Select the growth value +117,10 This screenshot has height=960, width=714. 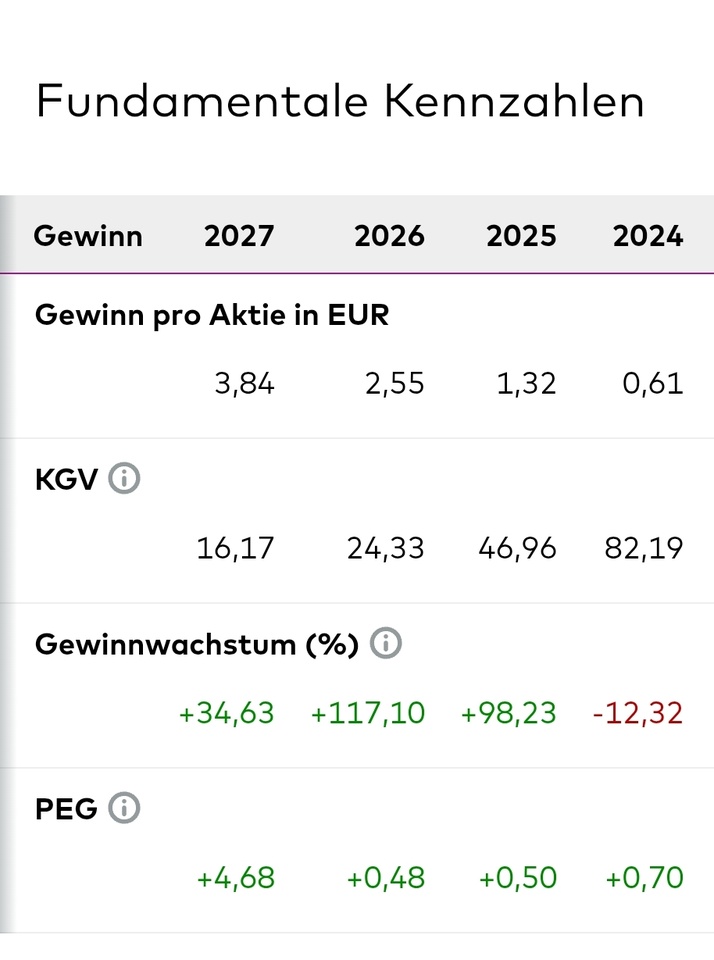[x=368, y=713]
